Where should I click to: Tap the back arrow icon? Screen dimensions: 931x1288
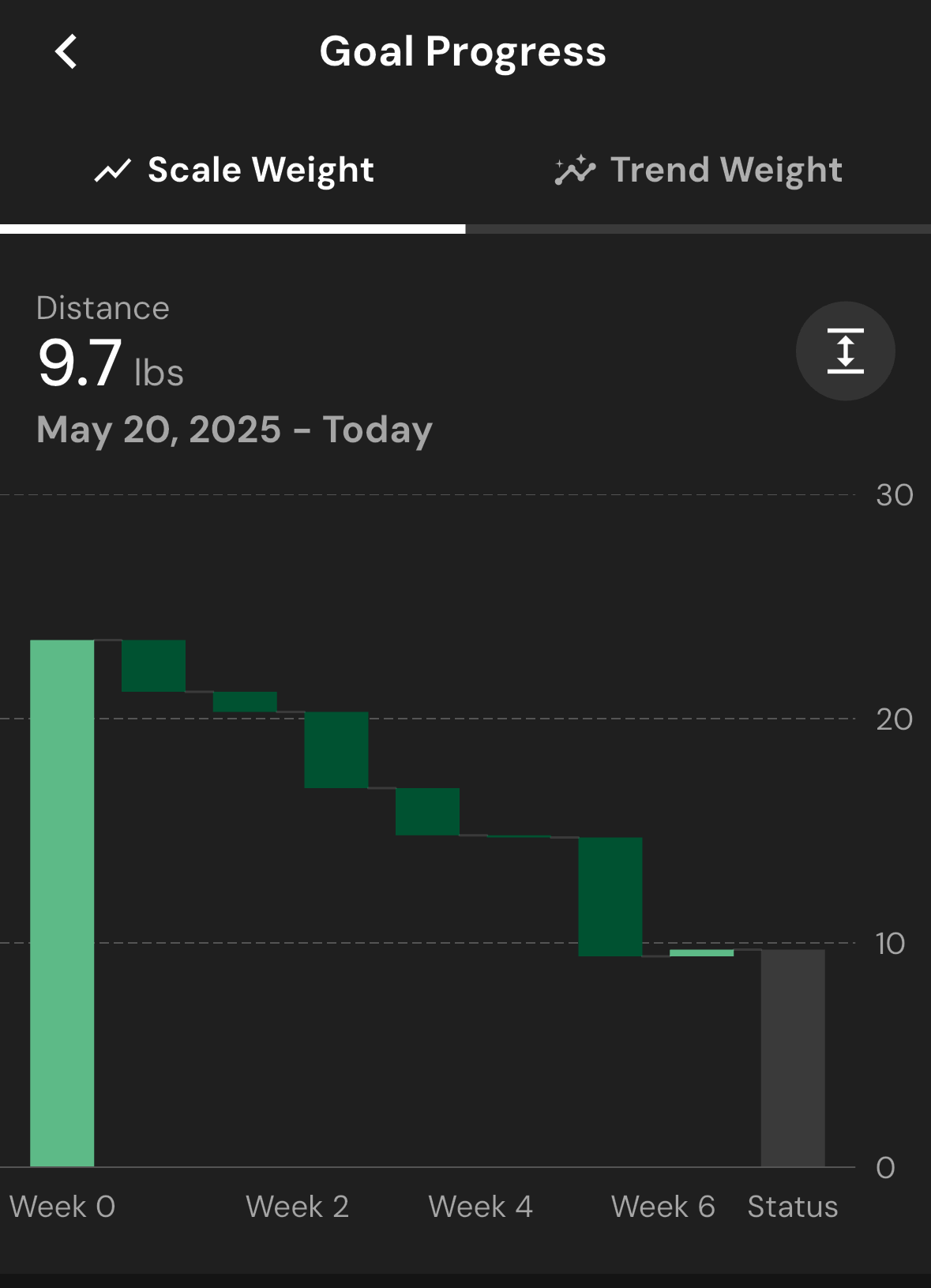click(66, 52)
